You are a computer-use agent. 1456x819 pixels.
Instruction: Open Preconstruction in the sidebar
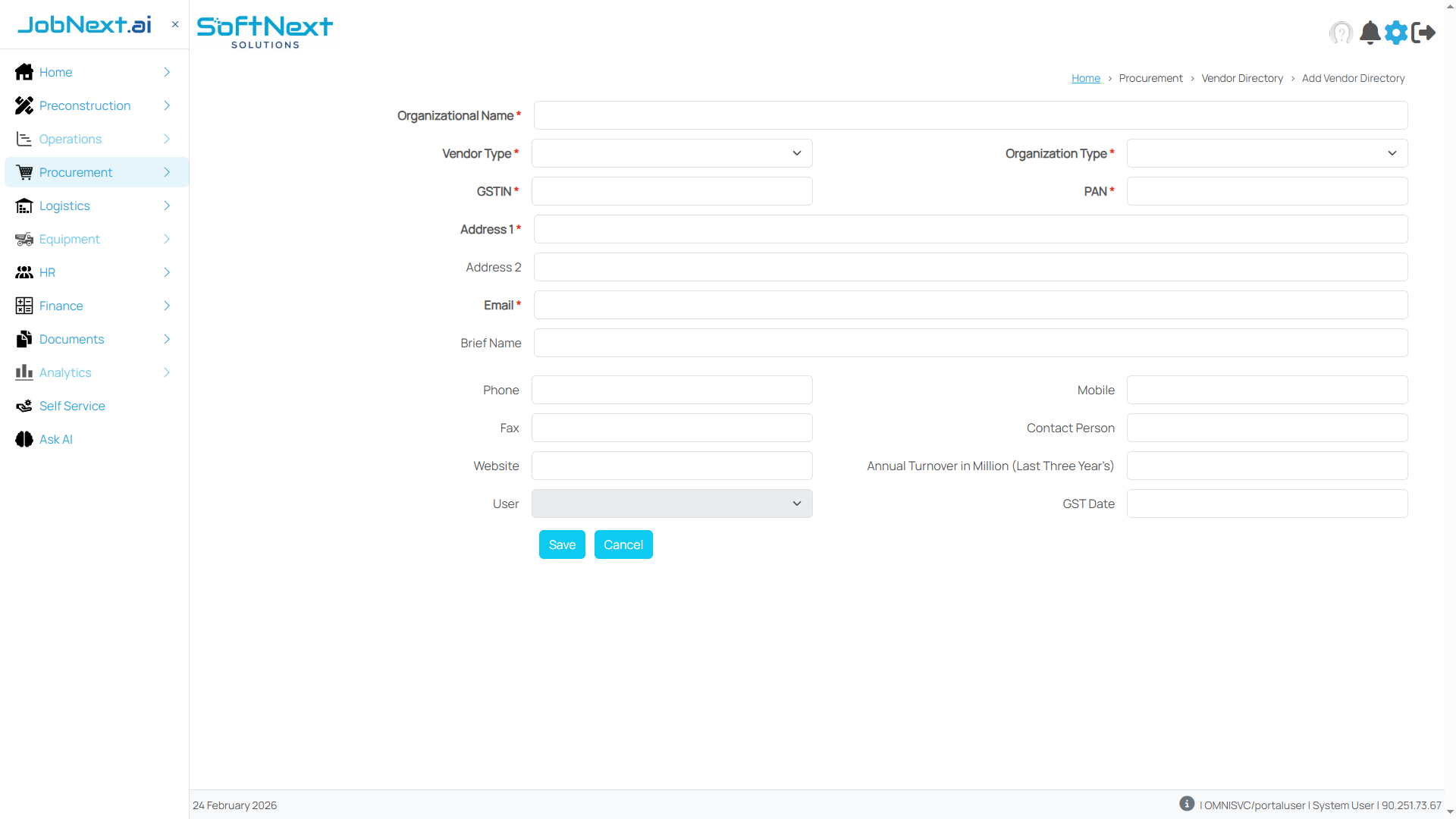84,105
